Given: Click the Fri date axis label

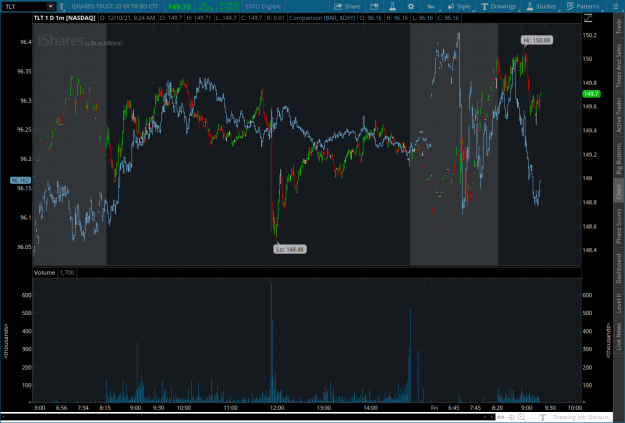Looking at the screenshot, I should point(434,408).
